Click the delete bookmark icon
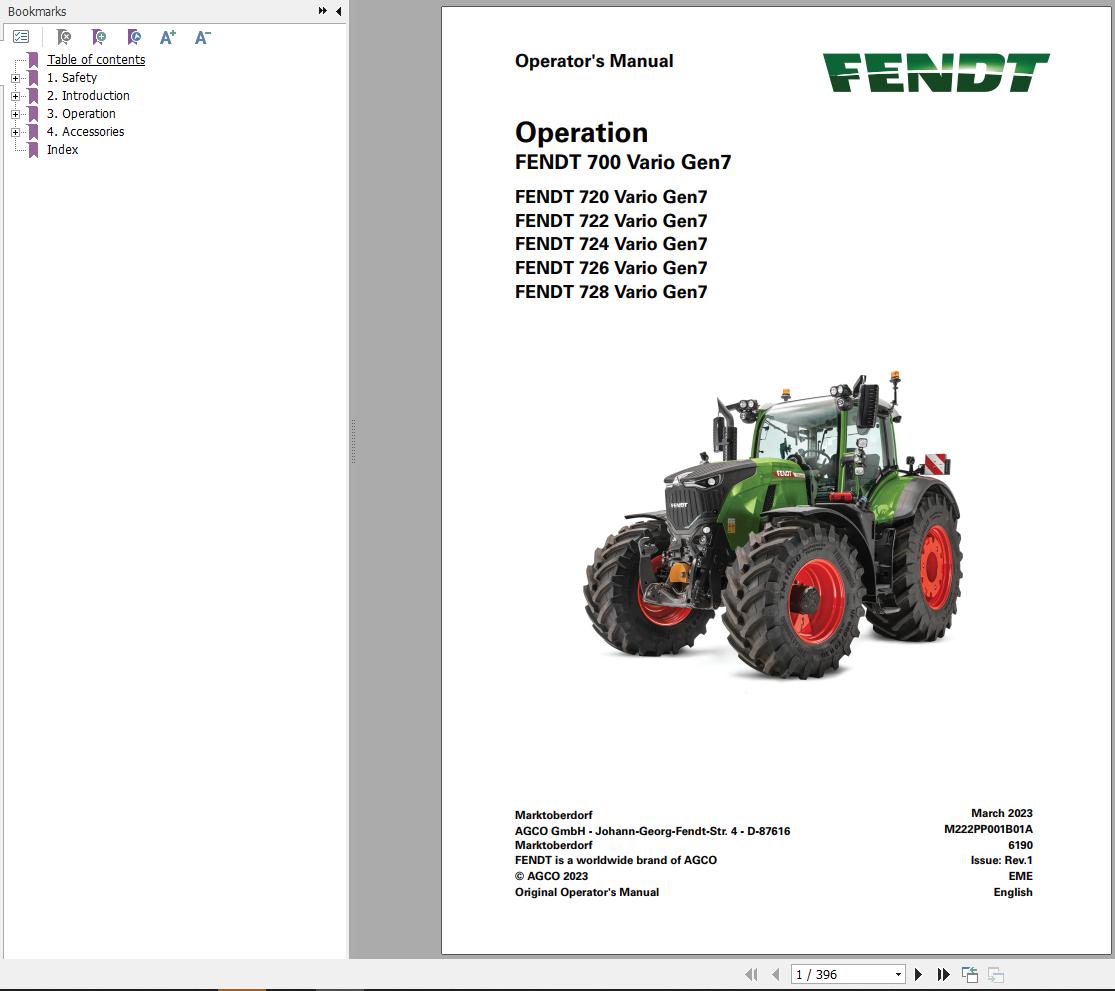This screenshot has height=991, width=1115. (64, 37)
